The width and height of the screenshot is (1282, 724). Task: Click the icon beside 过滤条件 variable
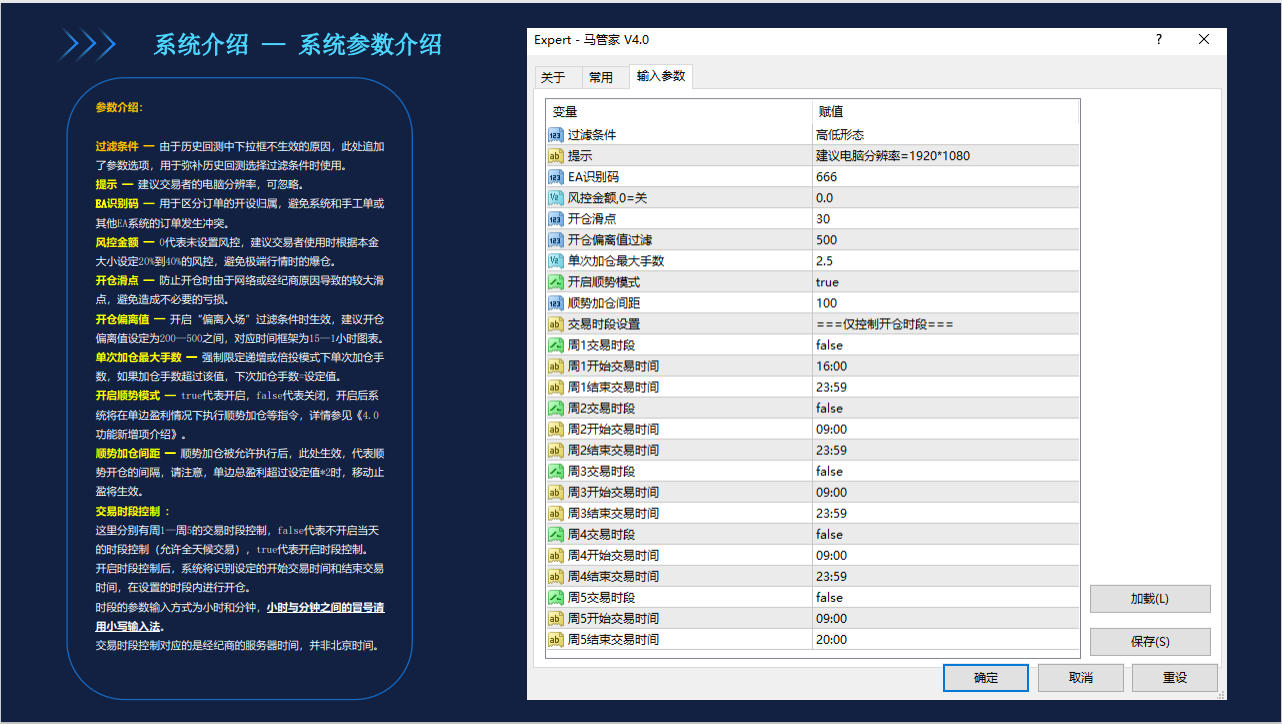(556, 135)
